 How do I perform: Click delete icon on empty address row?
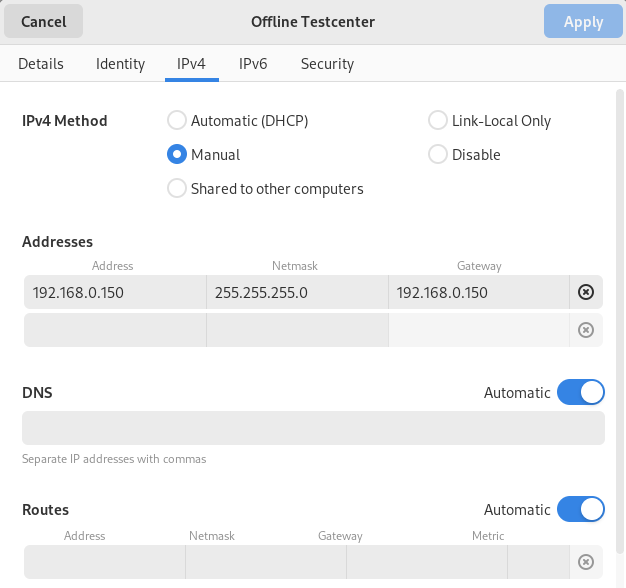pos(586,330)
